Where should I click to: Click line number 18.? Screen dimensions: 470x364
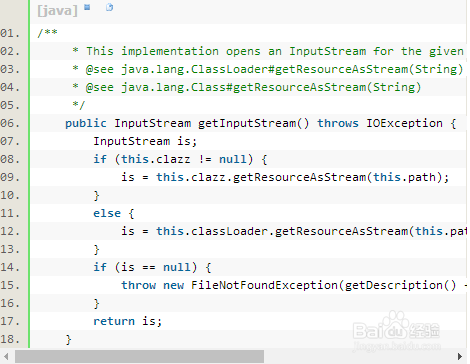click(x=10, y=339)
